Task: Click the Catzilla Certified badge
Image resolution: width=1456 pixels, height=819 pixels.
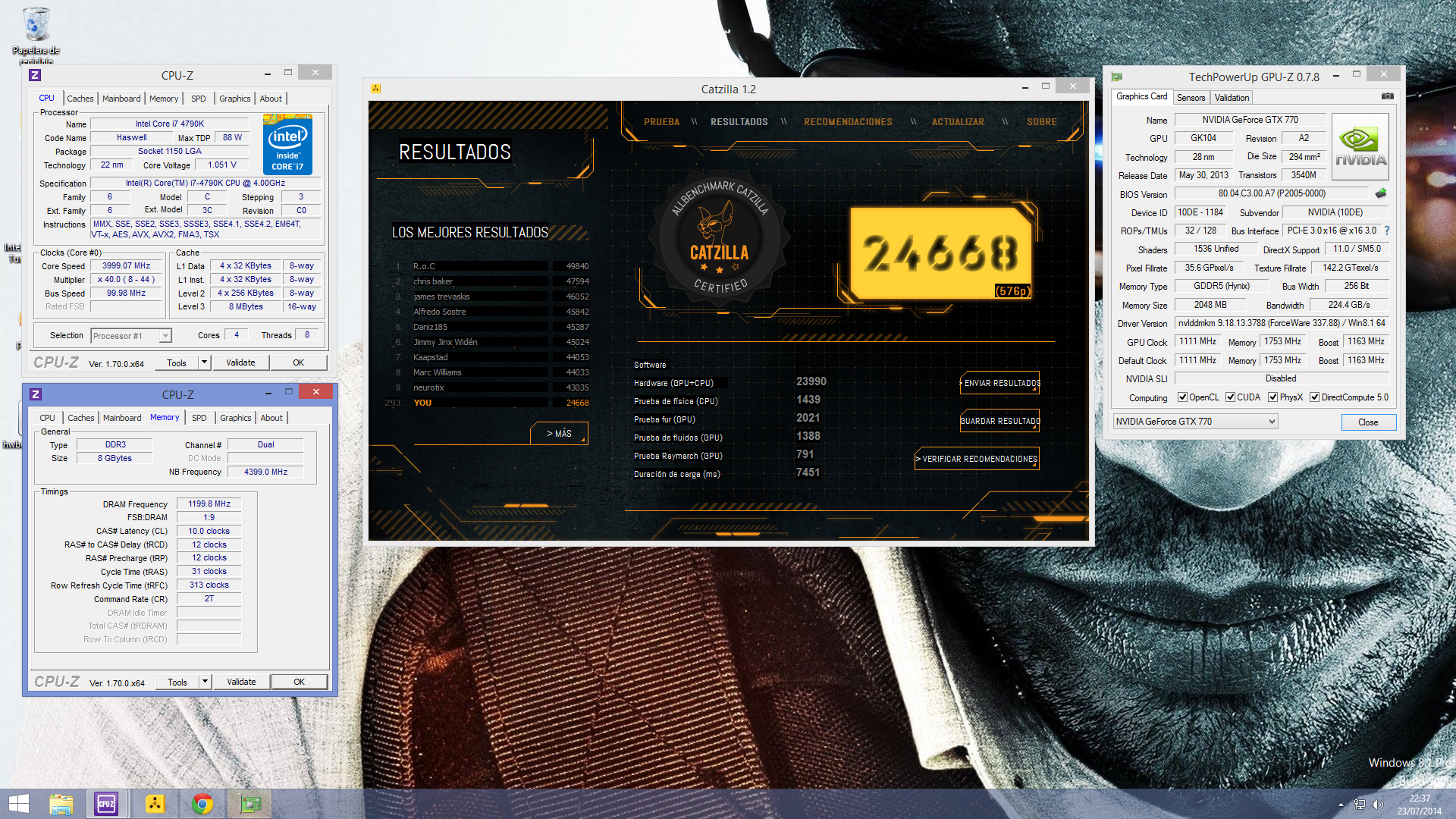Action: coord(720,239)
